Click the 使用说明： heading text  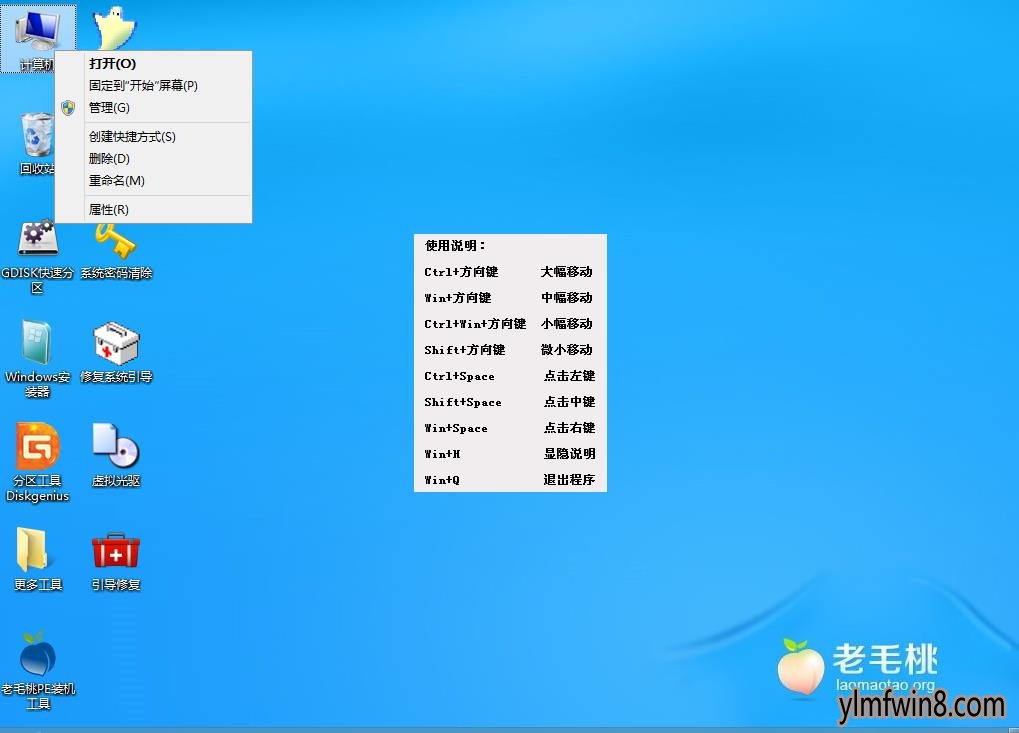456,246
